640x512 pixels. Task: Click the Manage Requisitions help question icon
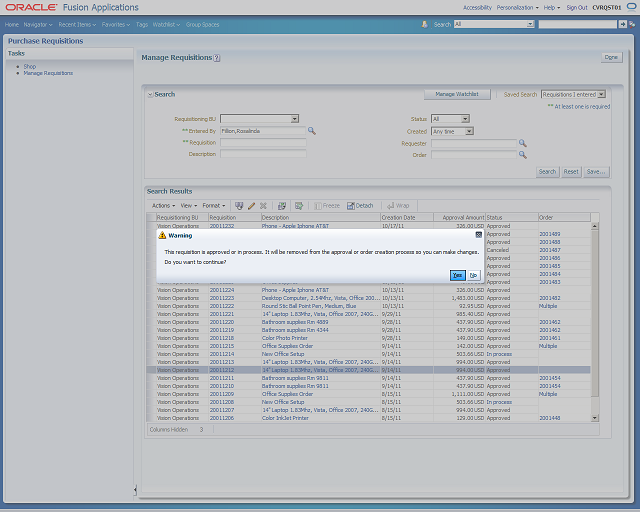[x=217, y=58]
